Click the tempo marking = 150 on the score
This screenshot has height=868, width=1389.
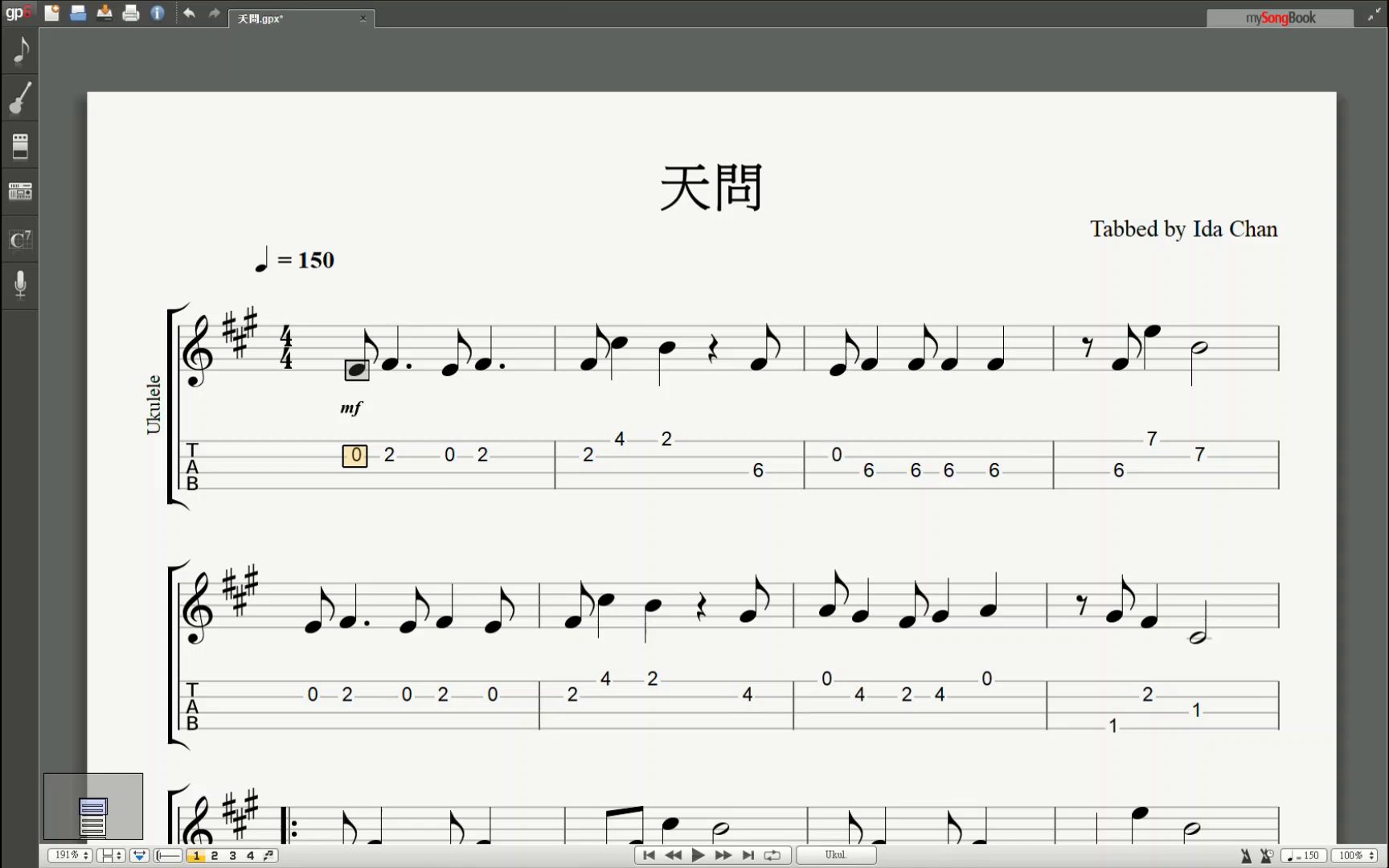[x=294, y=260]
